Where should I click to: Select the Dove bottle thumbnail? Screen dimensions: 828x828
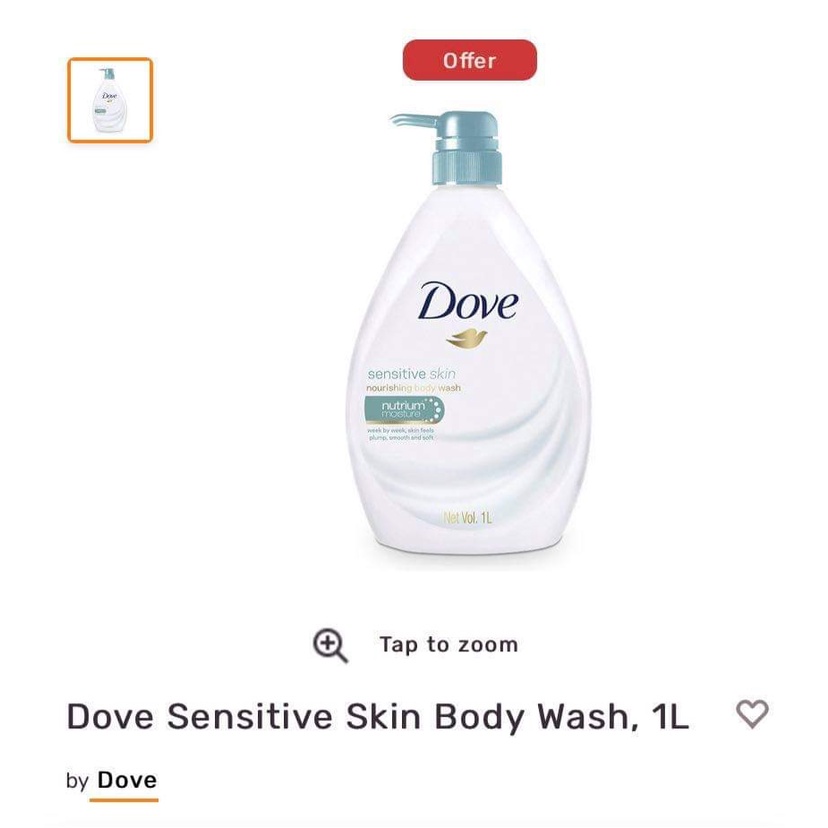coord(110,100)
